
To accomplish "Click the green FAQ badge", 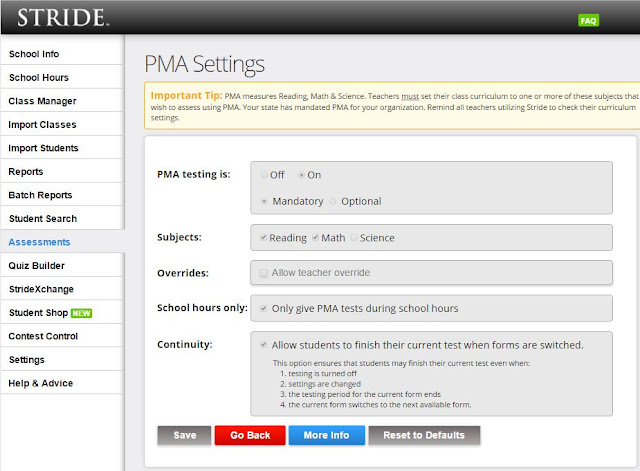I will coord(588,20).
